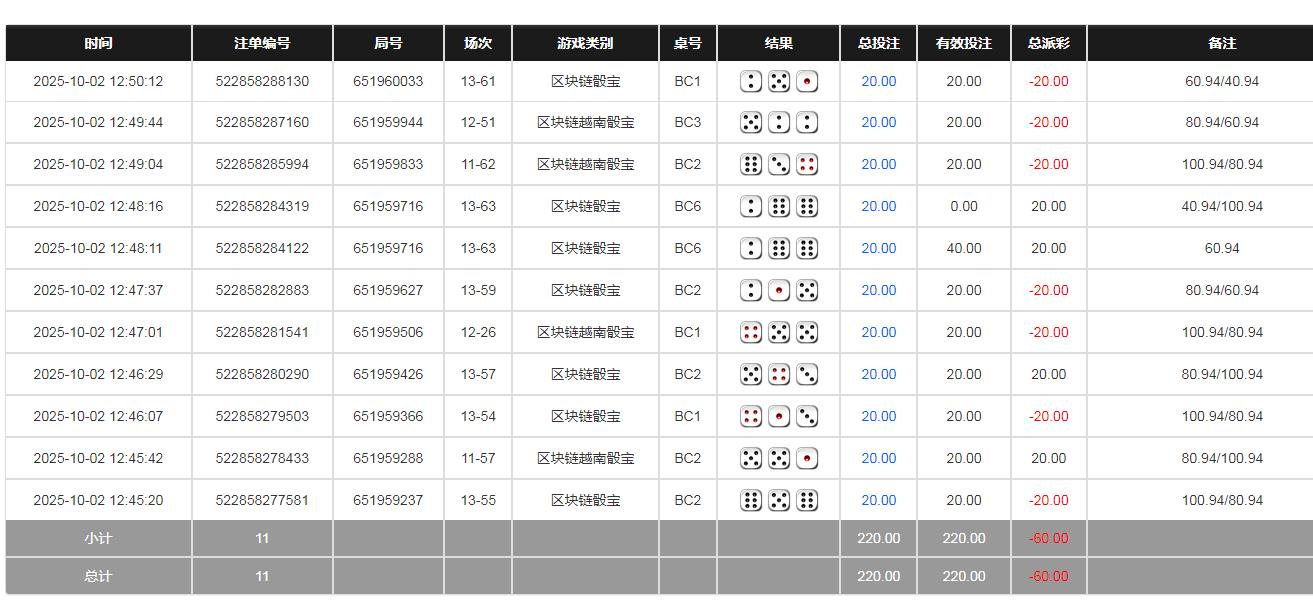Click the red single-pip die in the 12:45:42 result
1313x604 pixels.
click(x=806, y=458)
